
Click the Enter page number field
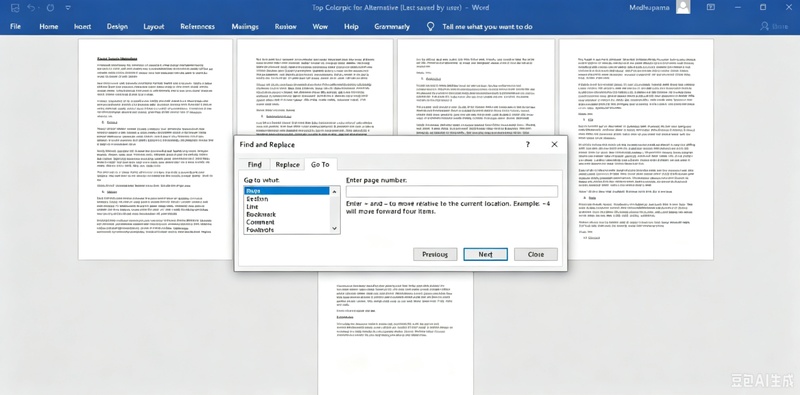click(452, 191)
